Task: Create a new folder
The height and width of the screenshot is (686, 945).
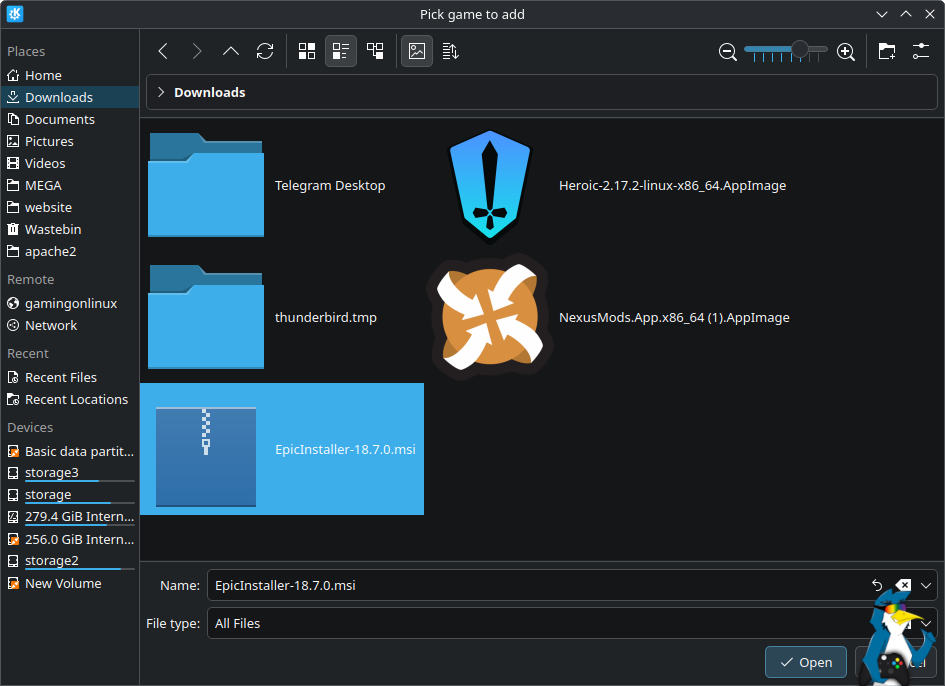Action: (887, 51)
